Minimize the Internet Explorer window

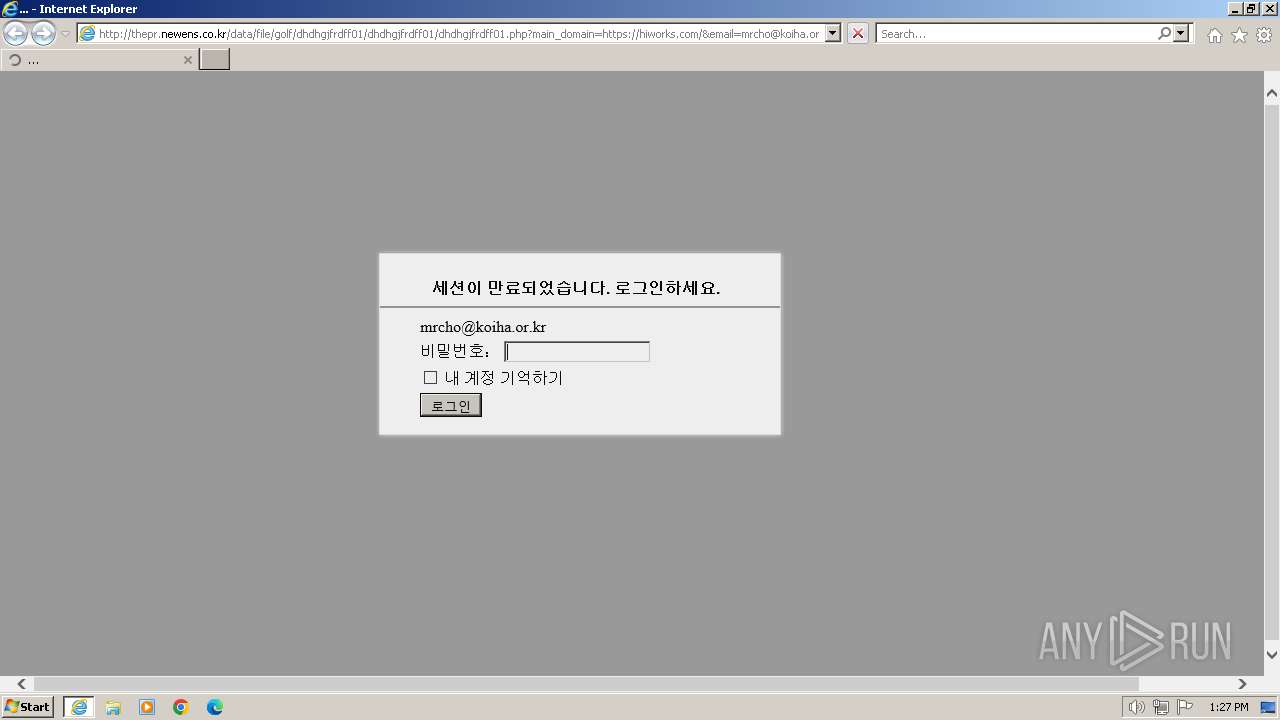coord(1236,8)
